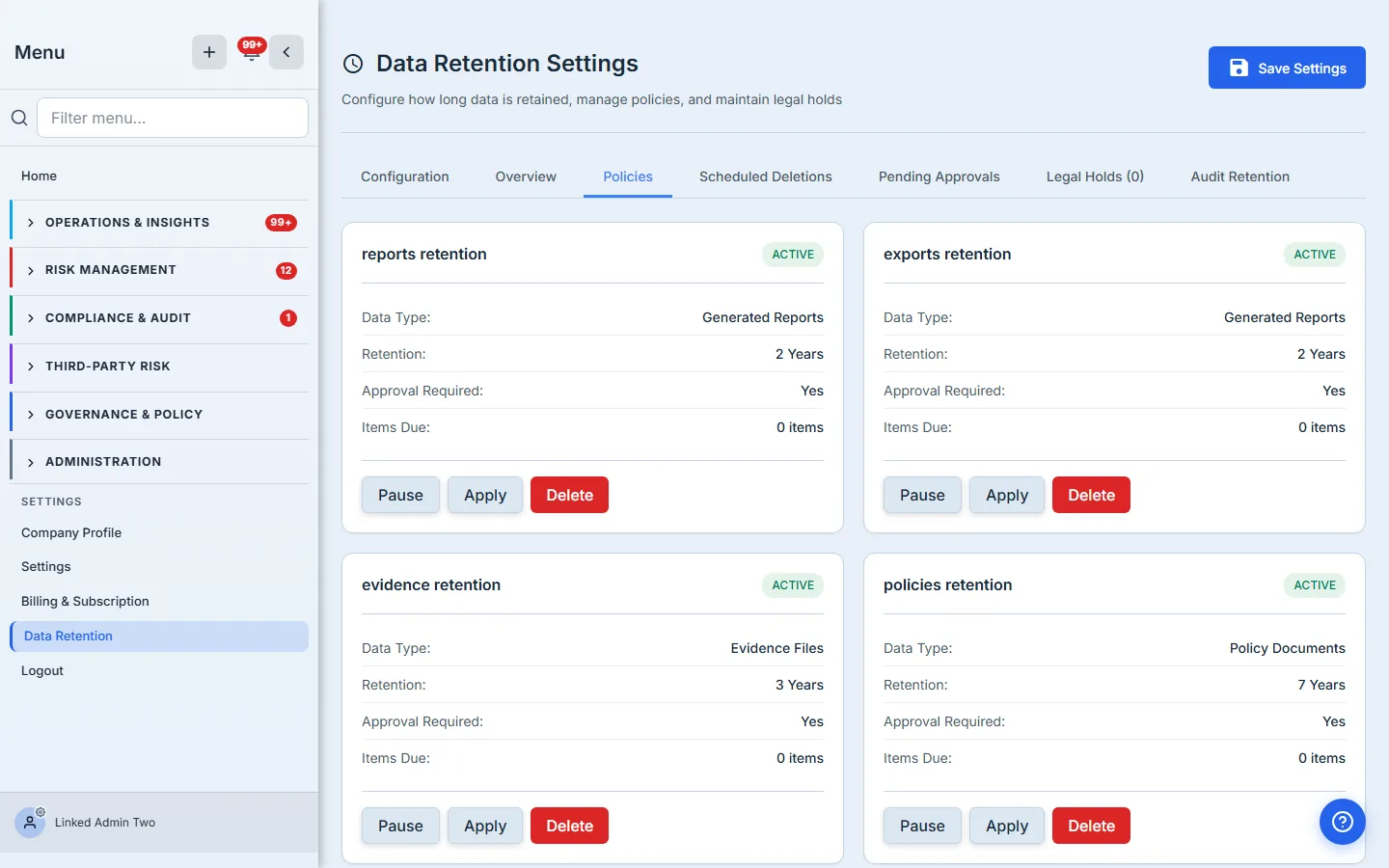Expand the Third-Party Risk section
The width and height of the screenshot is (1389, 868).
[x=159, y=366]
